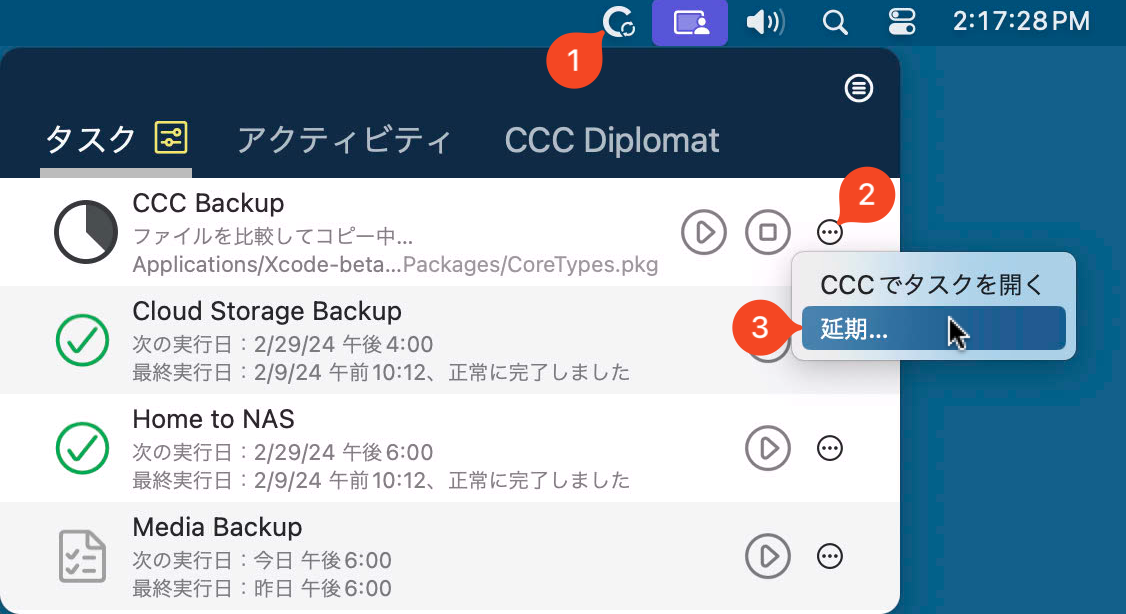Click Home to NAS 最終実行日 line
The image size is (1126, 614).
(381, 480)
